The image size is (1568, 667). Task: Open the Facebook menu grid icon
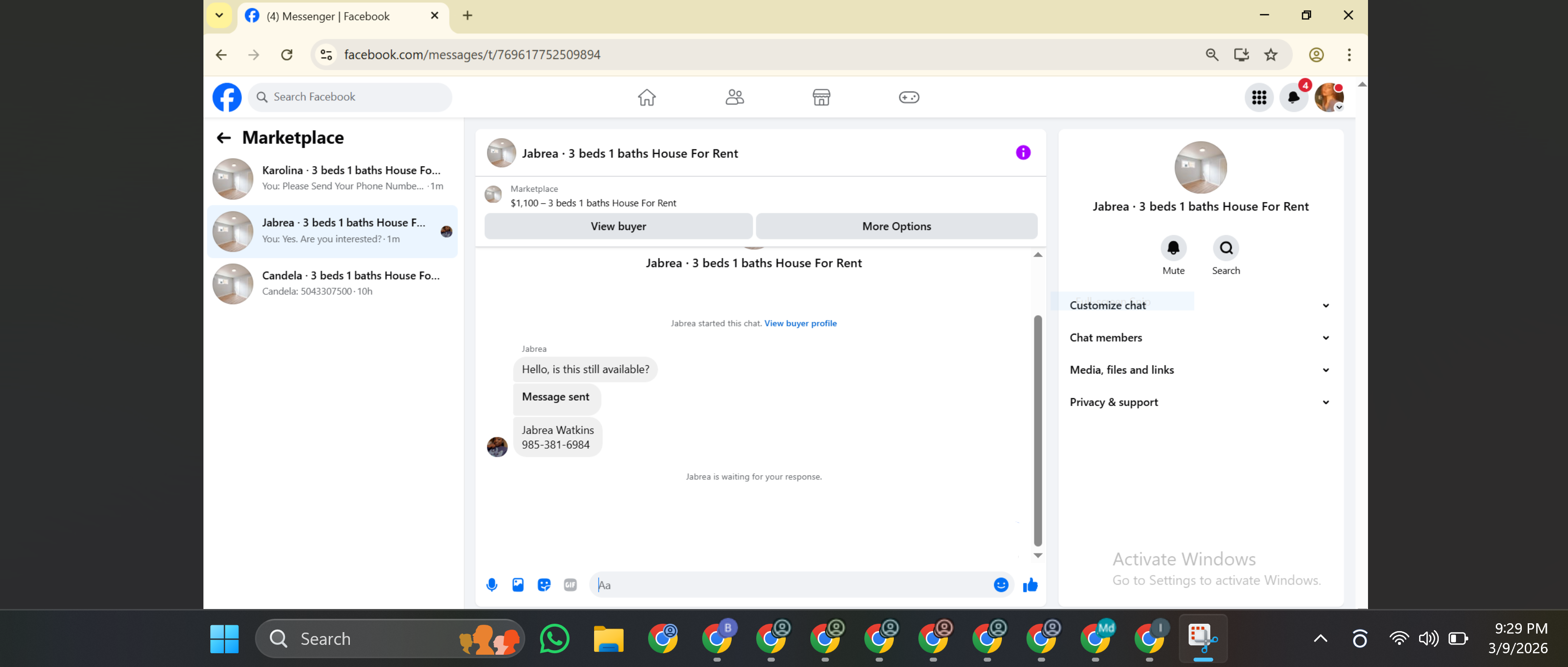tap(1259, 97)
